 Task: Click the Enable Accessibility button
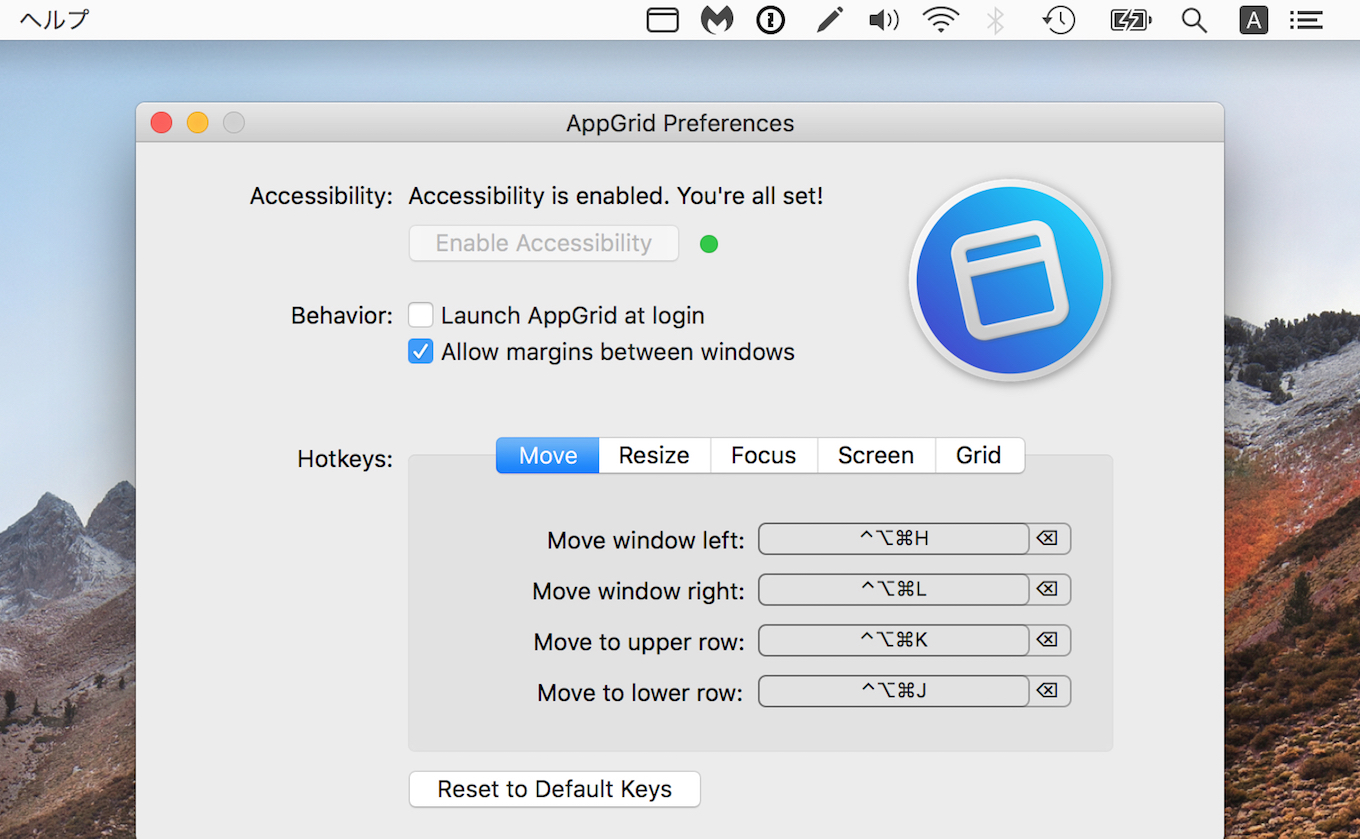543,243
